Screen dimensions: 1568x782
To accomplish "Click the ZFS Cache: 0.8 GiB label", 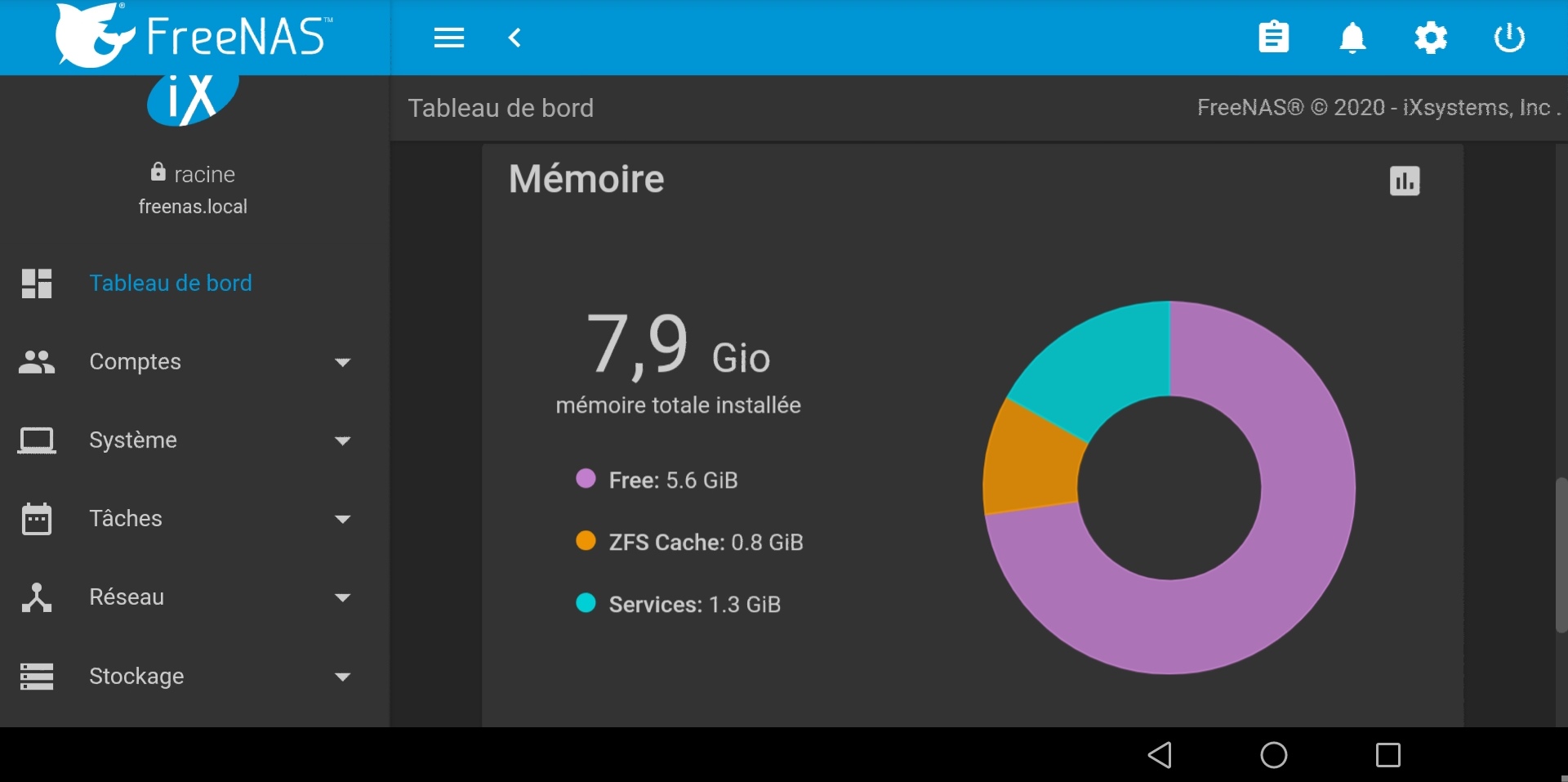I will [x=706, y=543].
